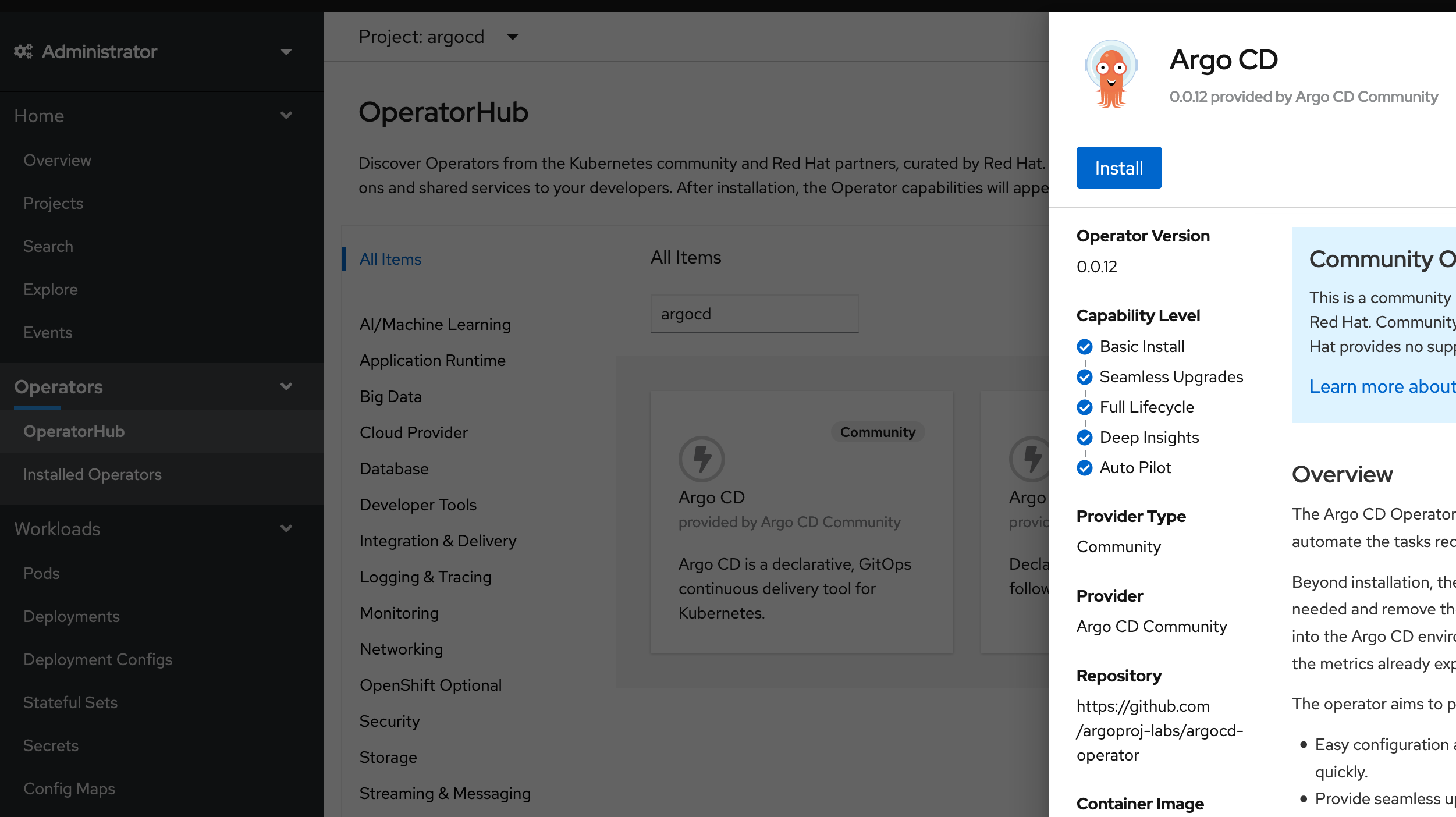Open the Argo CD Community operator card

pos(801,522)
